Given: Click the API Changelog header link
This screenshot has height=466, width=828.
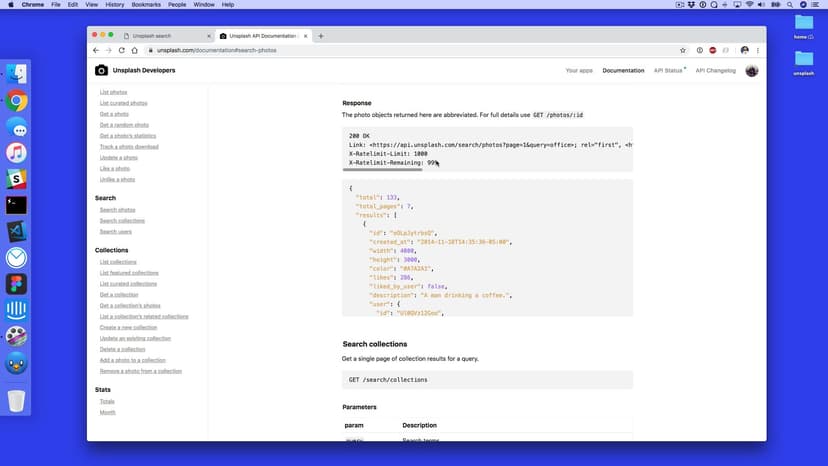Looking at the screenshot, I should click(715, 71).
